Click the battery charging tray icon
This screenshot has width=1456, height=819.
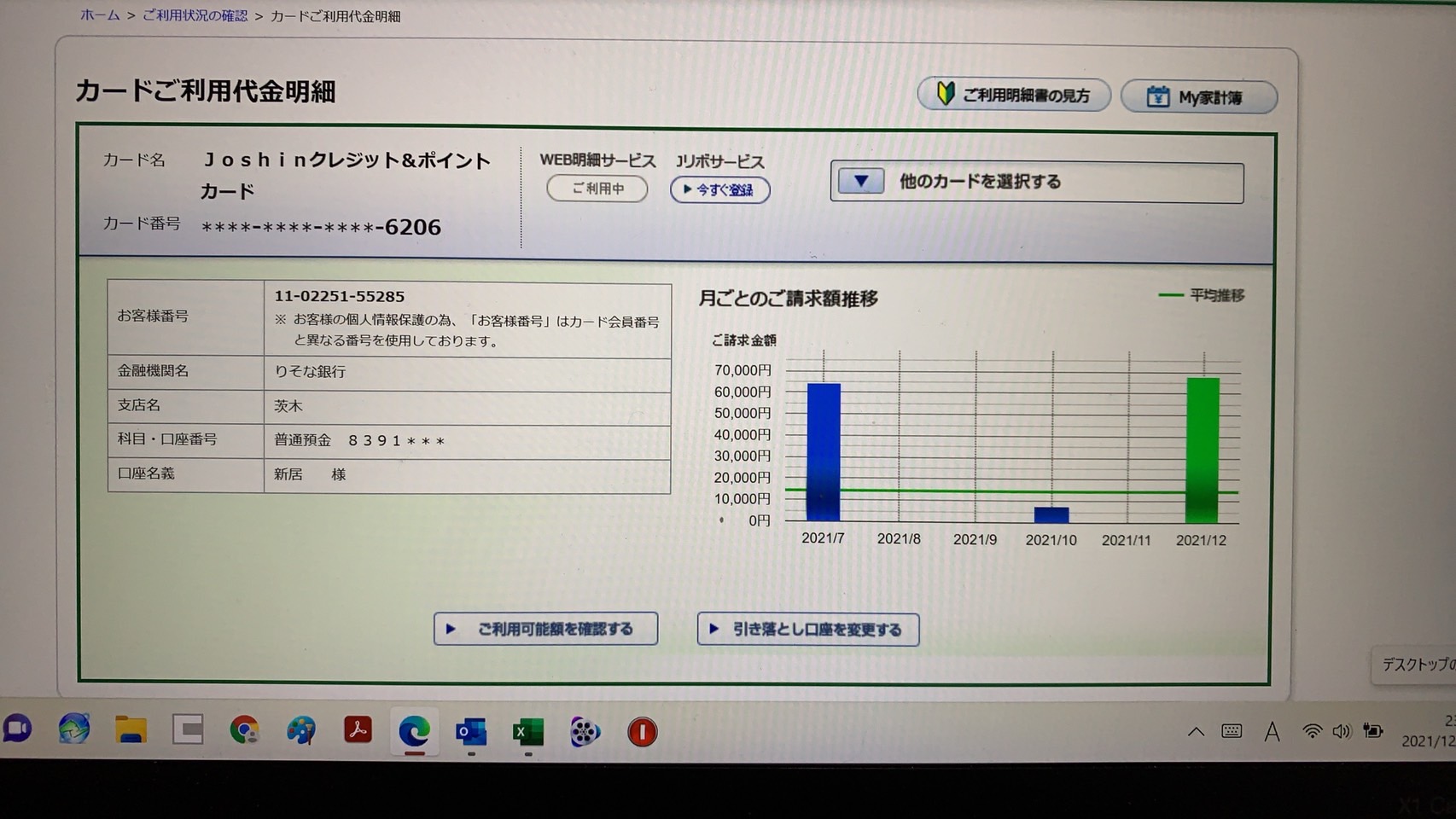(x=1372, y=730)
